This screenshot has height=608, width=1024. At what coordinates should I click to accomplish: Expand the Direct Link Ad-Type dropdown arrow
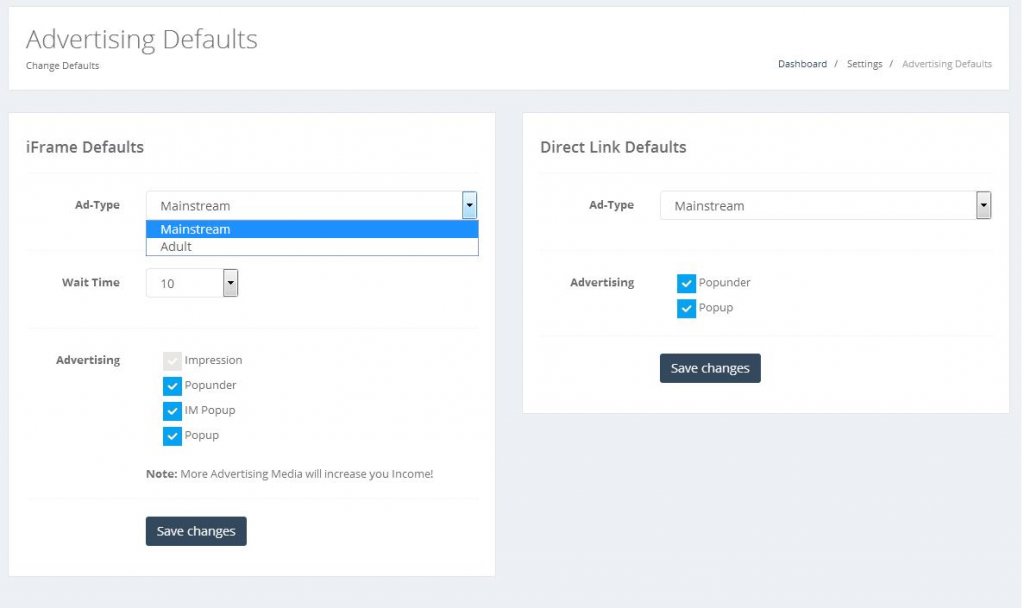(983, 205)
